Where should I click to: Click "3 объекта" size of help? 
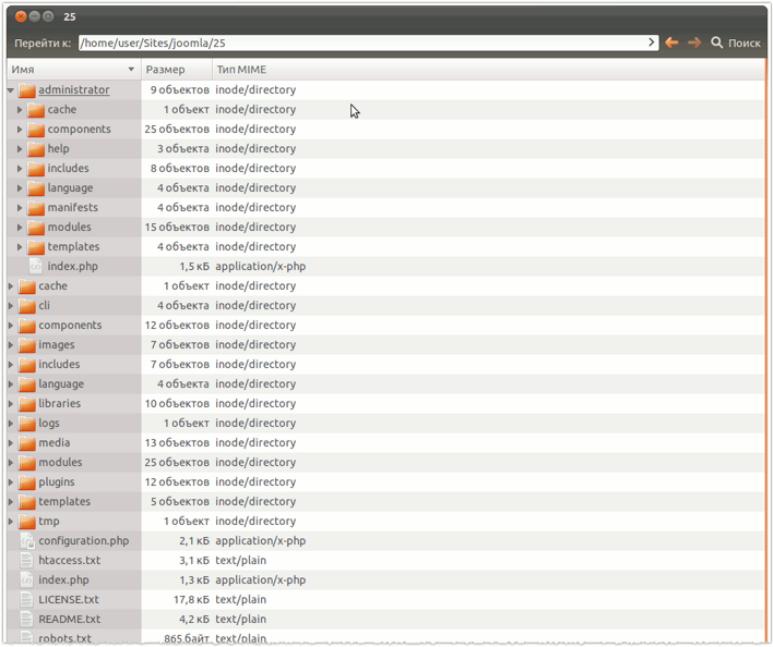pos(183,148)
